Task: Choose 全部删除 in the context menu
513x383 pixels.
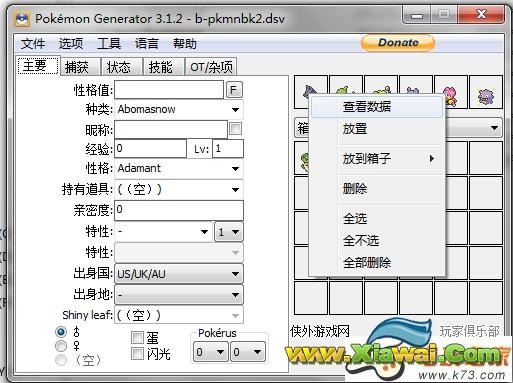Action: (x=377, y=263)
